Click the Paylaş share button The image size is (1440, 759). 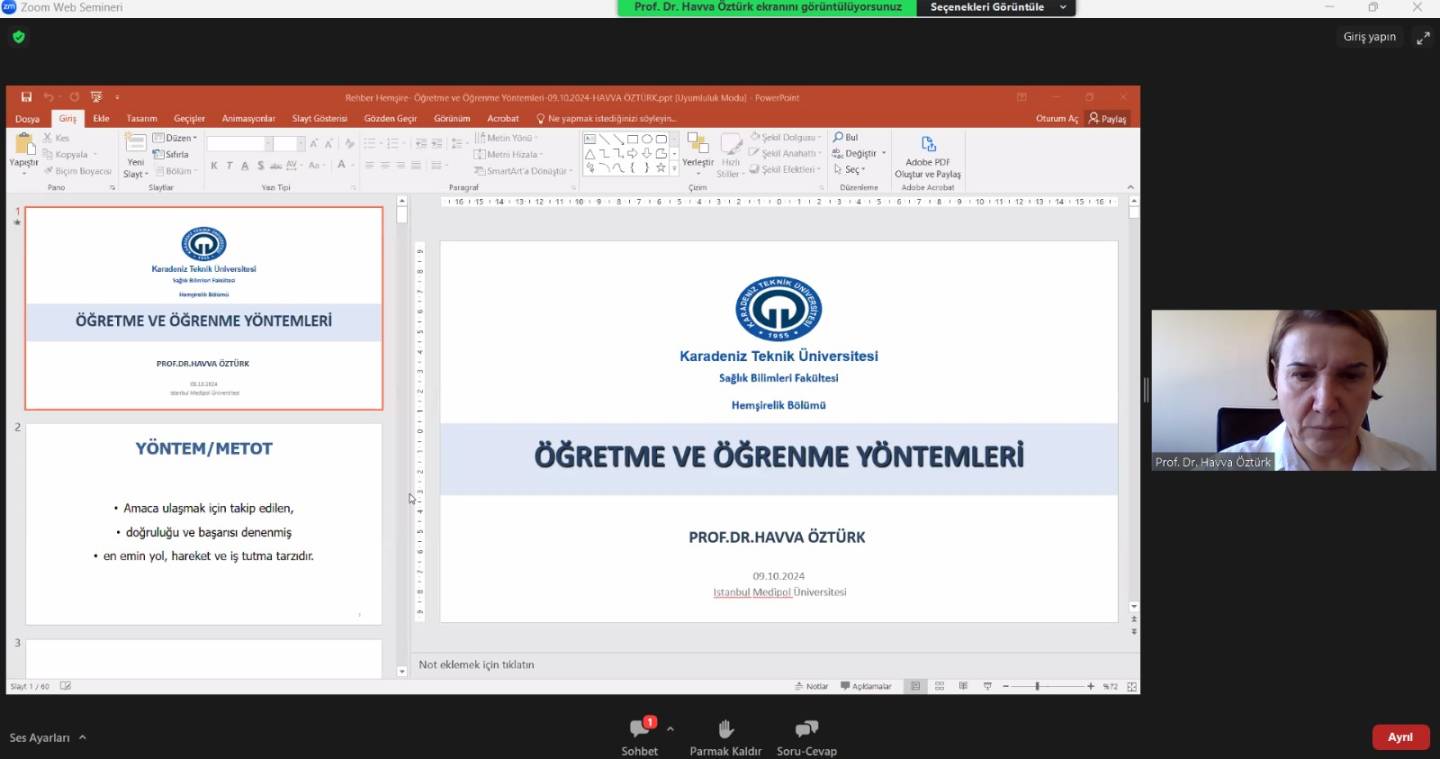point(1108,119)
